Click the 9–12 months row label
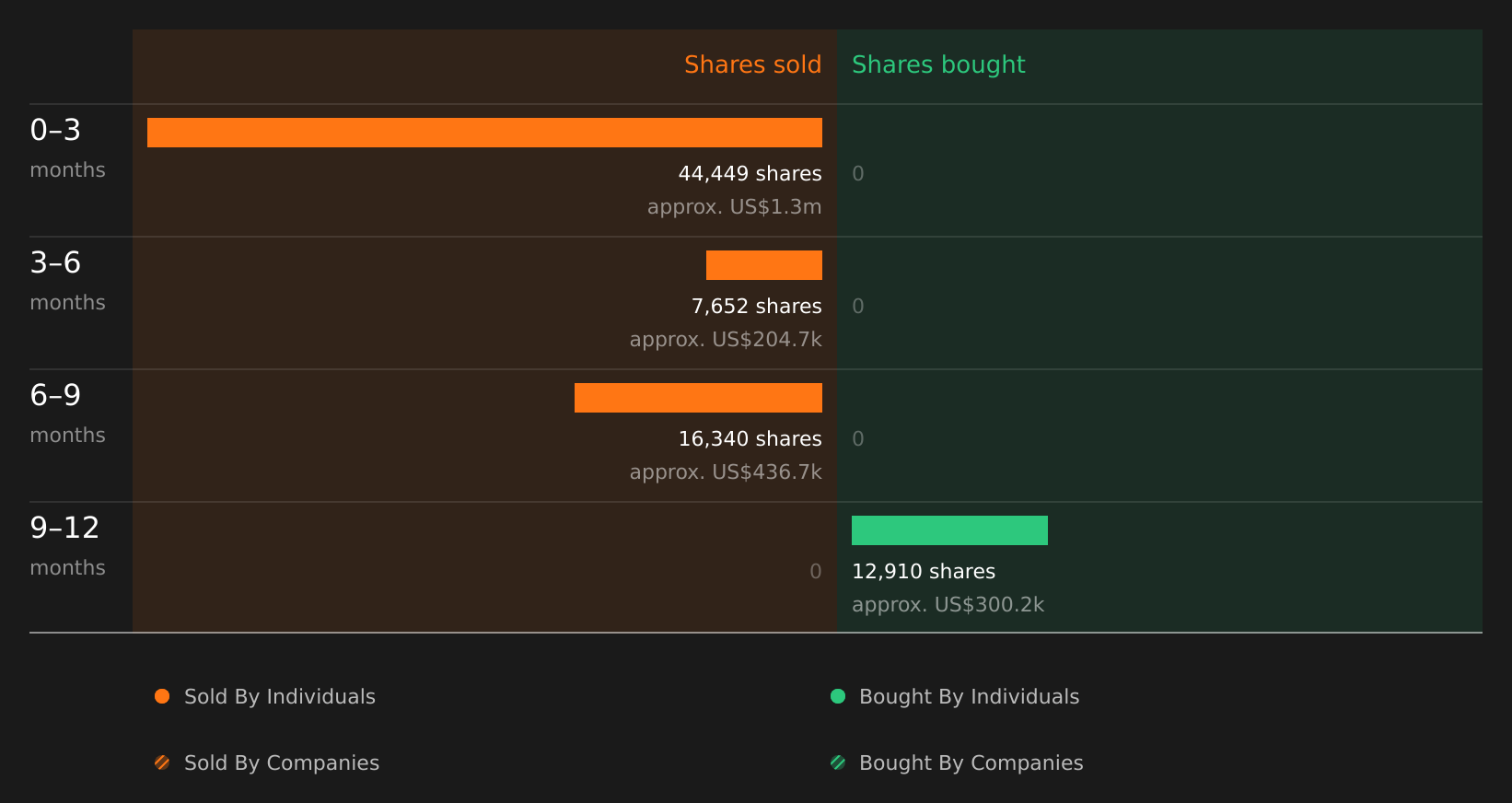Image resolution: width=1512 pixels, height=803 pixels. (67, 547)
